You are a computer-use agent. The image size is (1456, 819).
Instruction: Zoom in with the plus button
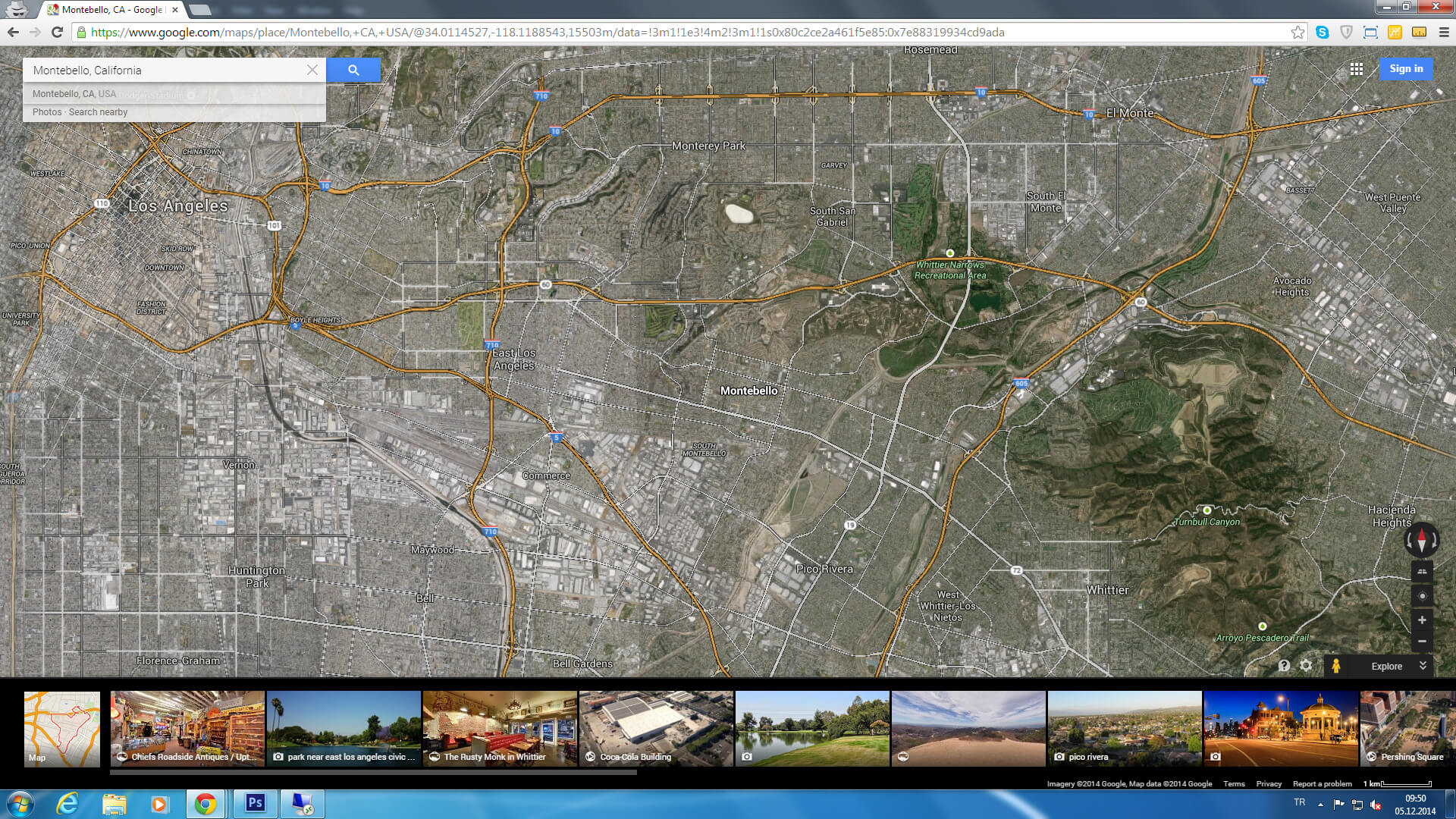(1422, 620)
